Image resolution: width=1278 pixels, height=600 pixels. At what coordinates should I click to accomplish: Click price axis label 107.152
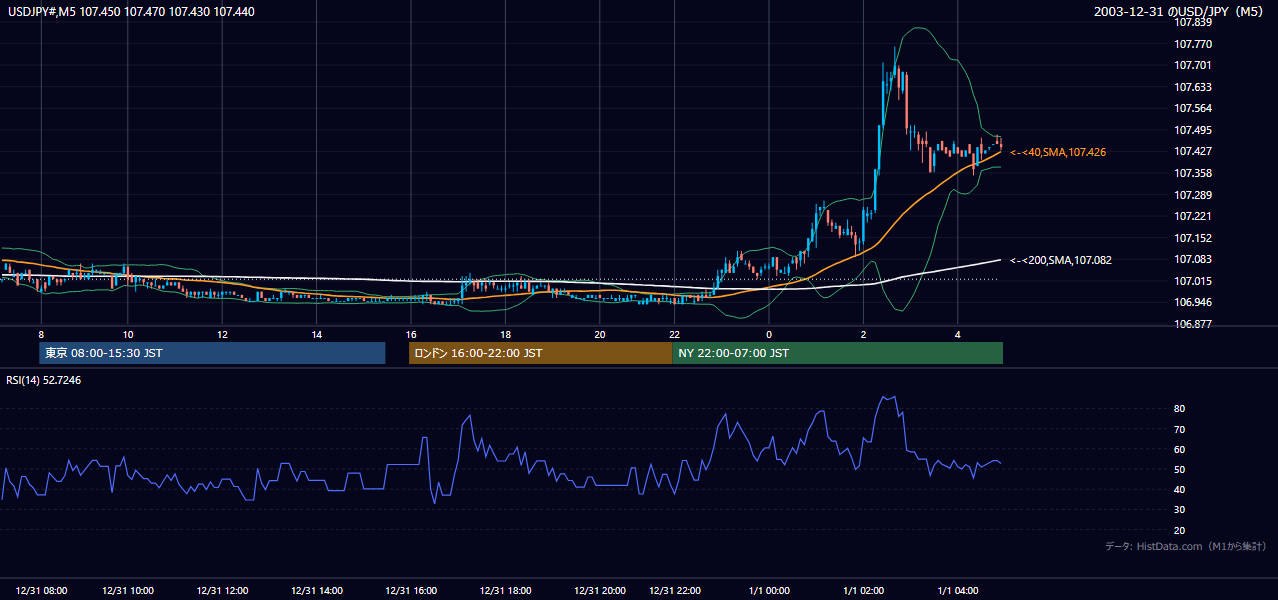1192,238
